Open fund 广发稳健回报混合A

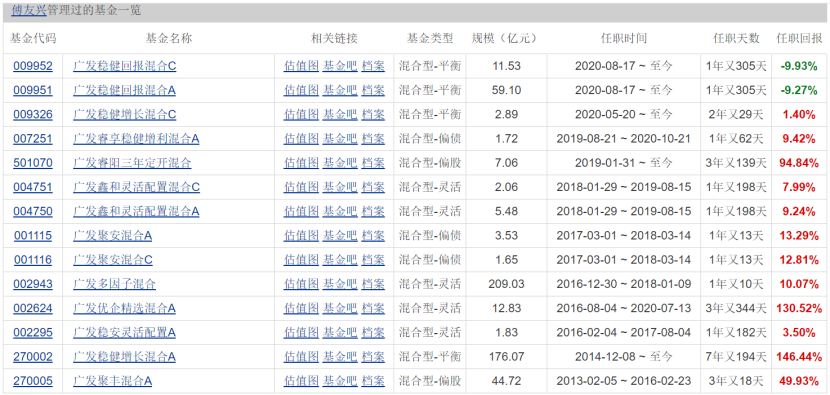[x=124, y=91]
